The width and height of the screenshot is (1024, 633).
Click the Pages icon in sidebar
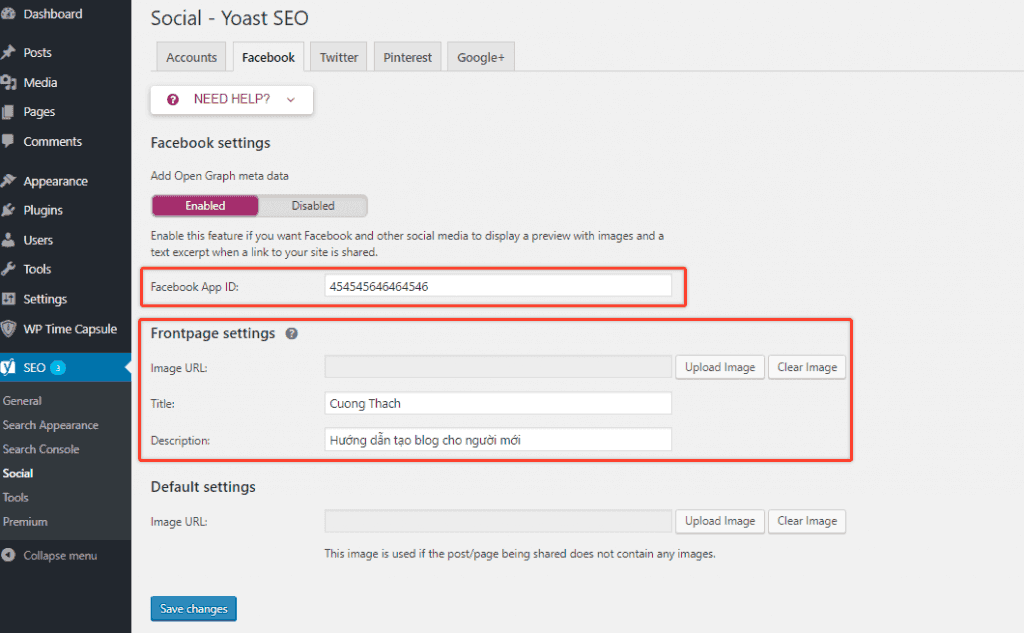pyautogui.click(x=8, y=112)
